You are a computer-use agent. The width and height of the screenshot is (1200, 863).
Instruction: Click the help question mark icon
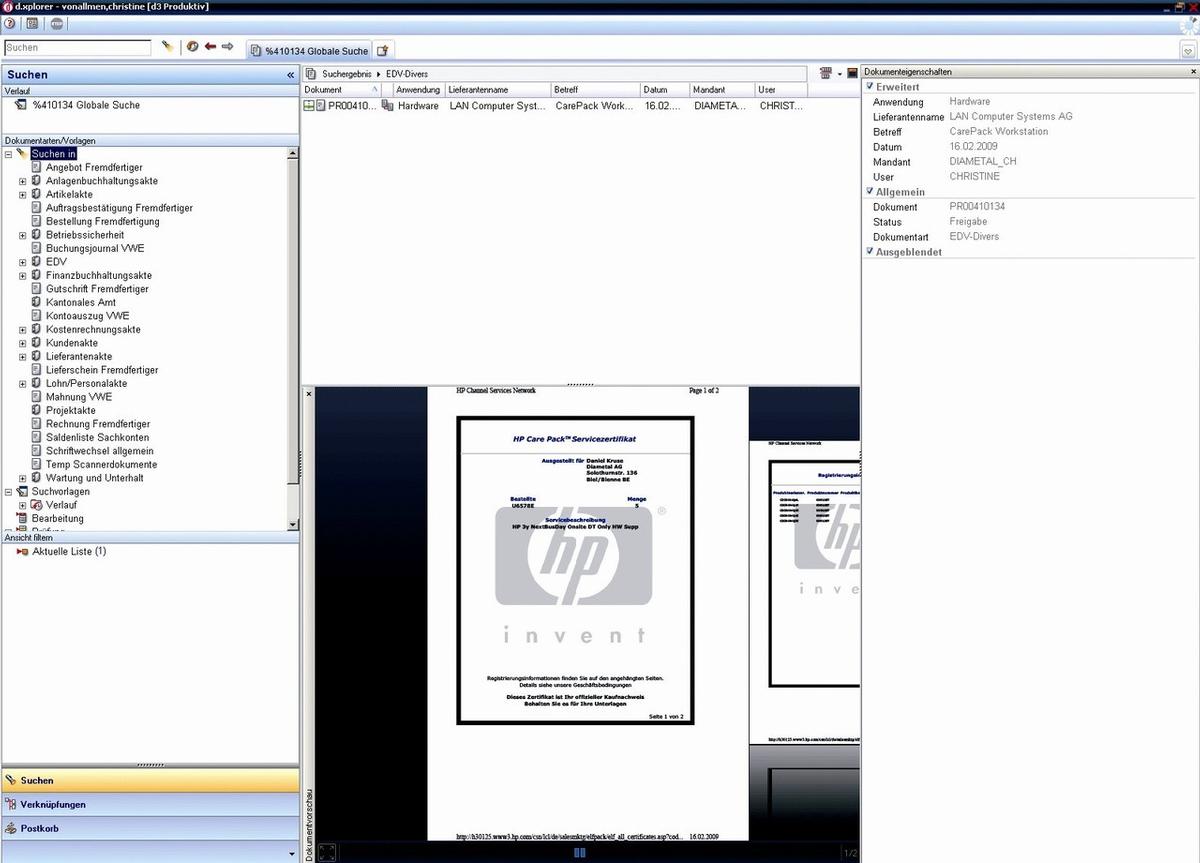(9, 22)
